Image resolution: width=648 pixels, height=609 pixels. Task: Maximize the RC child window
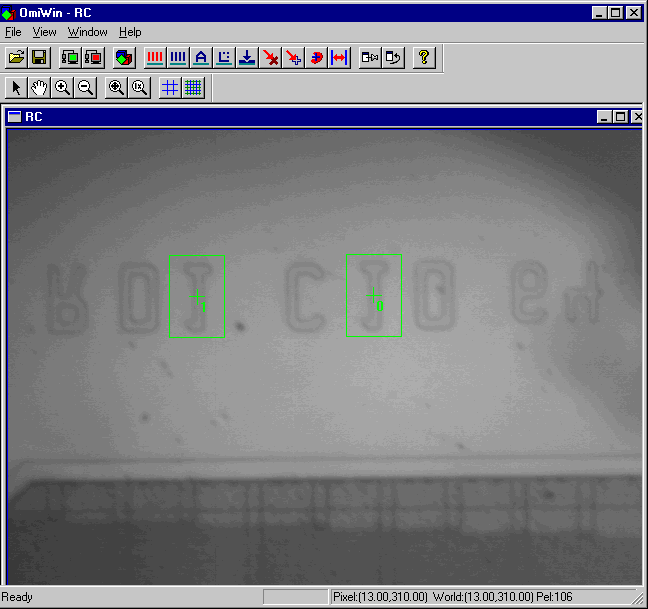tap(620, 117)
